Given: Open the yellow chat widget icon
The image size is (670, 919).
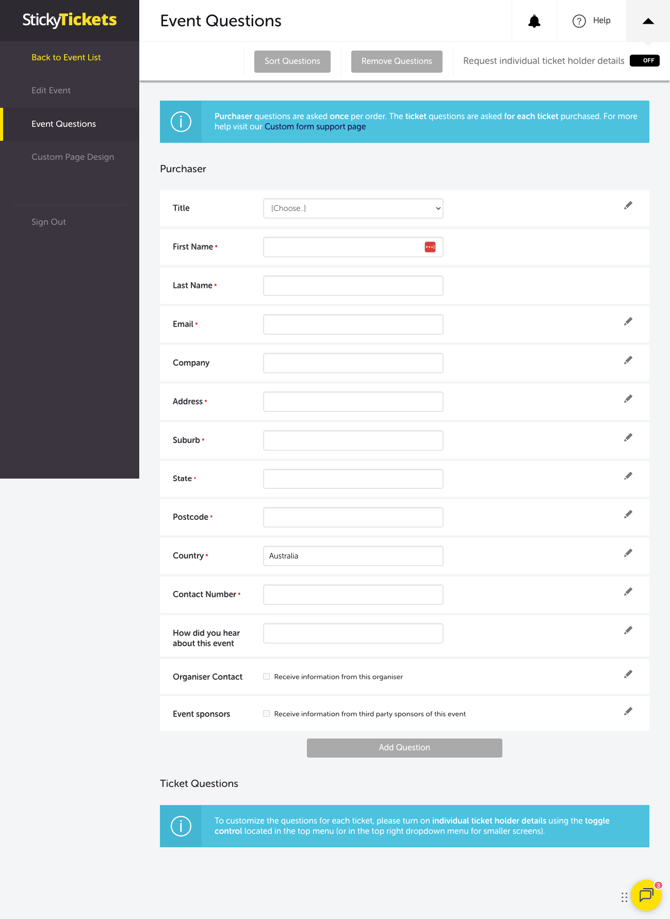Looking at the screenshot, I should (646, 895).
